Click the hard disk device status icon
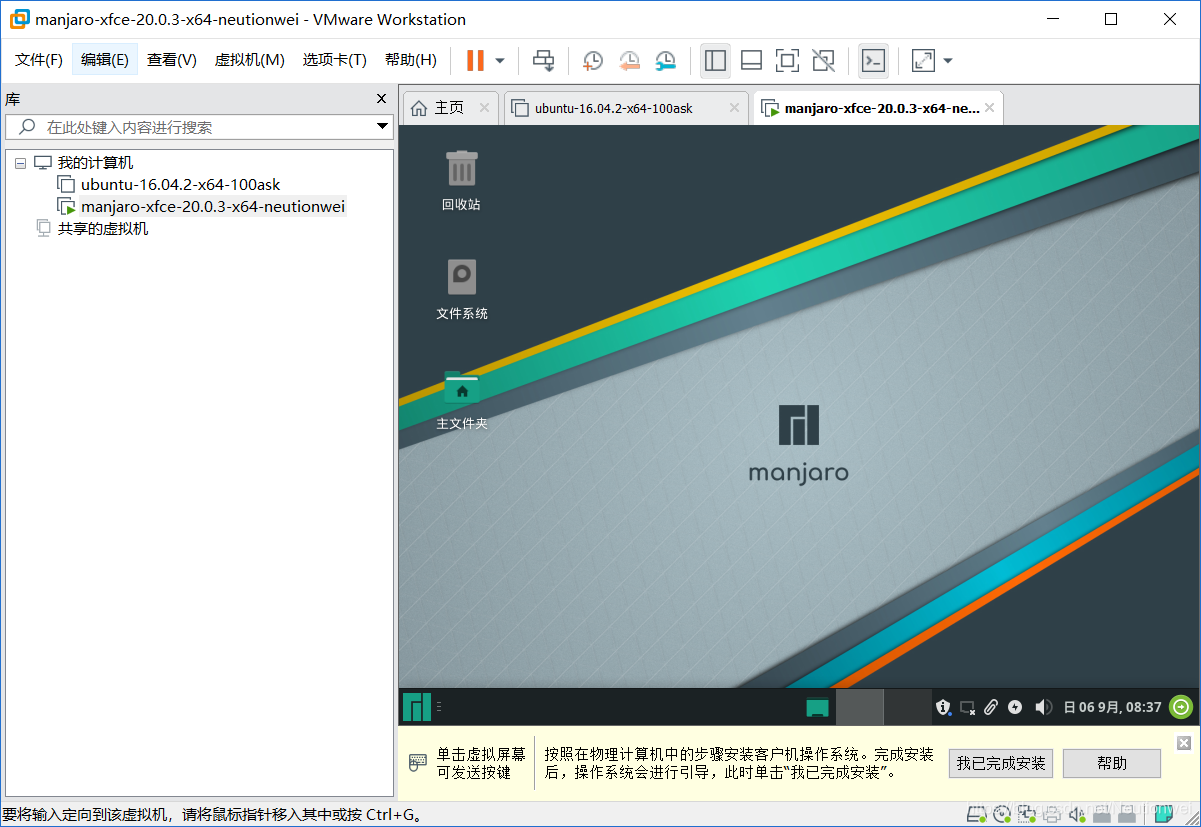This screenshot has height=827, width=1201. point(977,815)
